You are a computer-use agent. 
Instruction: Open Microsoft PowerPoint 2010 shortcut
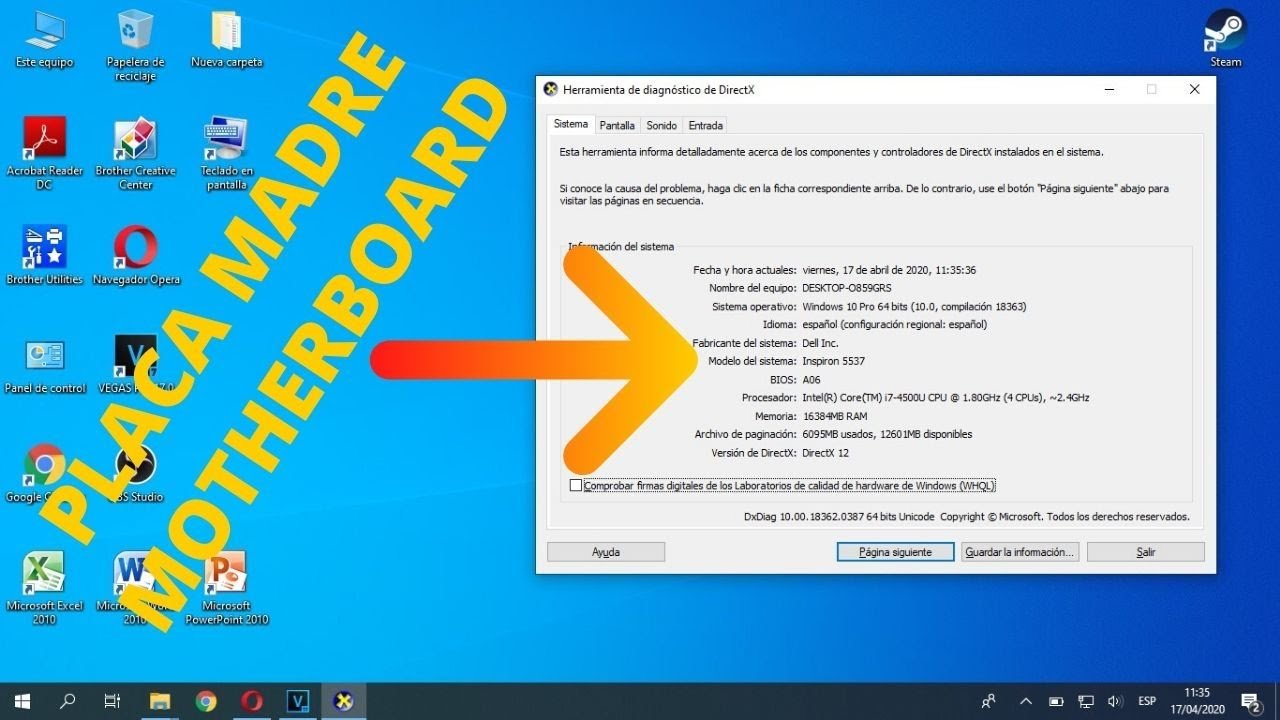(x=226, y=588)
